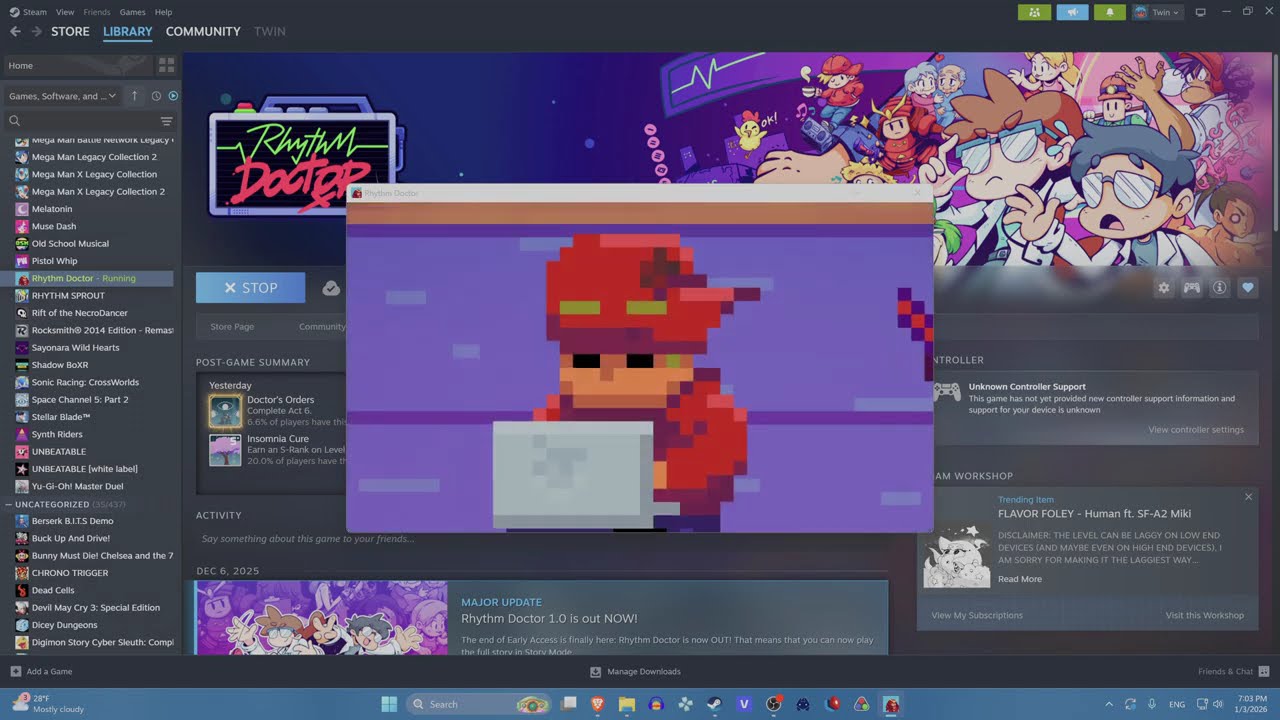Click Add a Game
Viewport: 1280px width, 720px height.
click(41, 671)
